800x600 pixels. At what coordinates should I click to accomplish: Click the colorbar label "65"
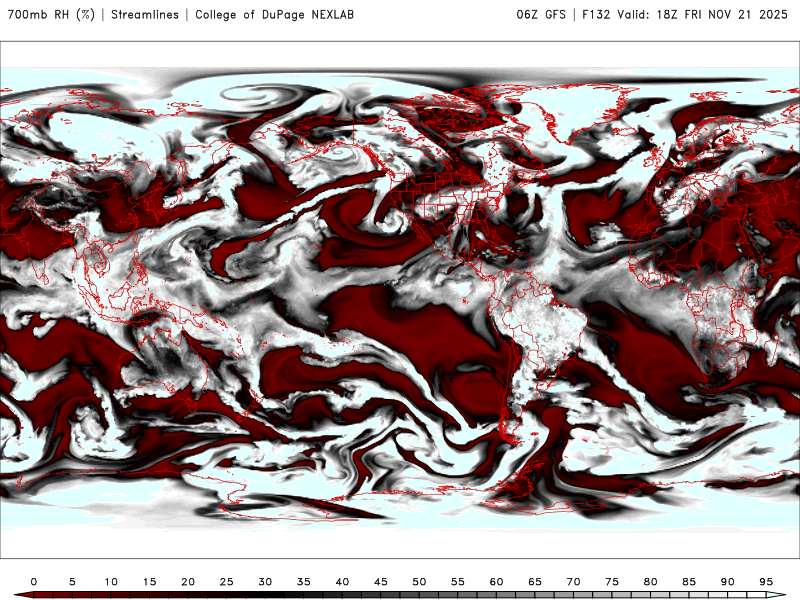pos(535,582)
